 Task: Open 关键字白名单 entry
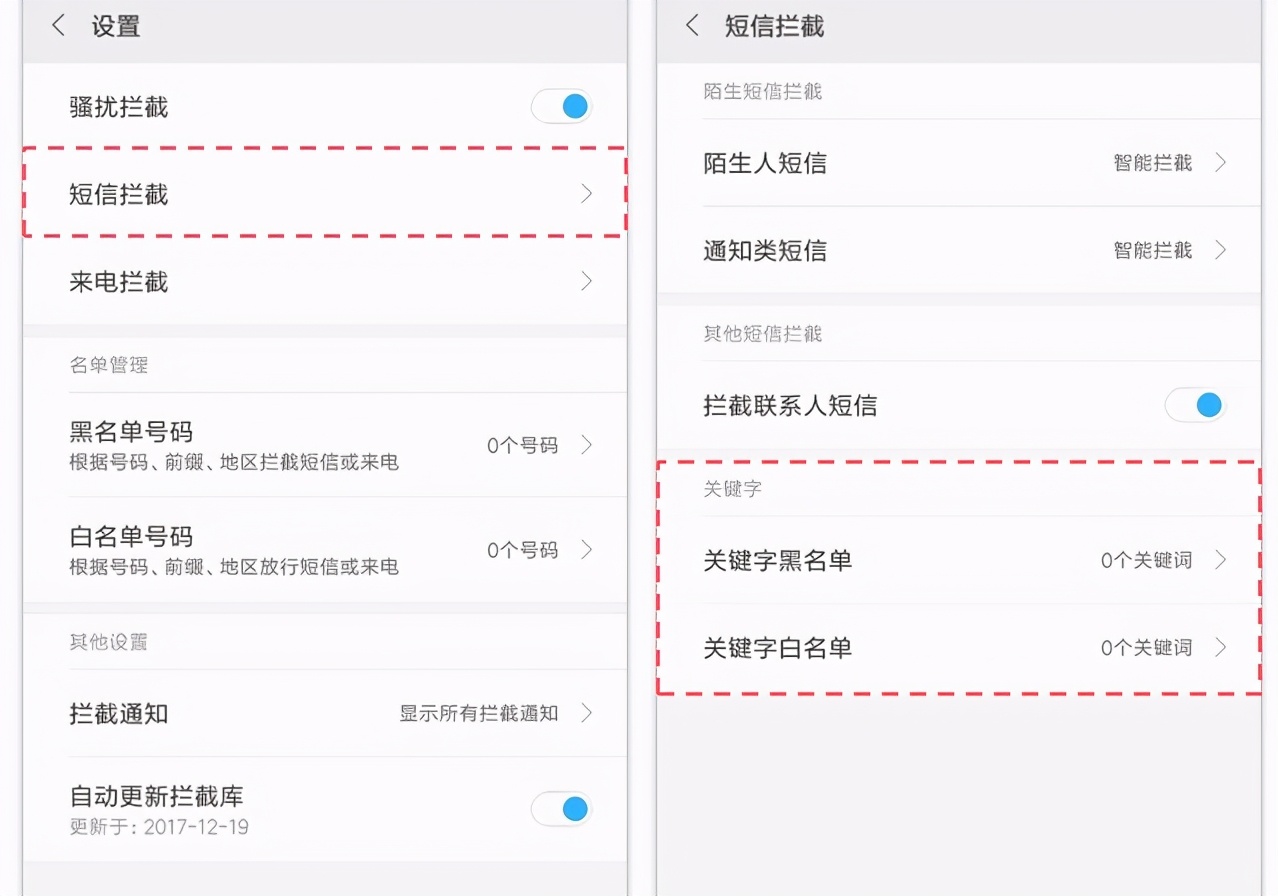[959, 648]
